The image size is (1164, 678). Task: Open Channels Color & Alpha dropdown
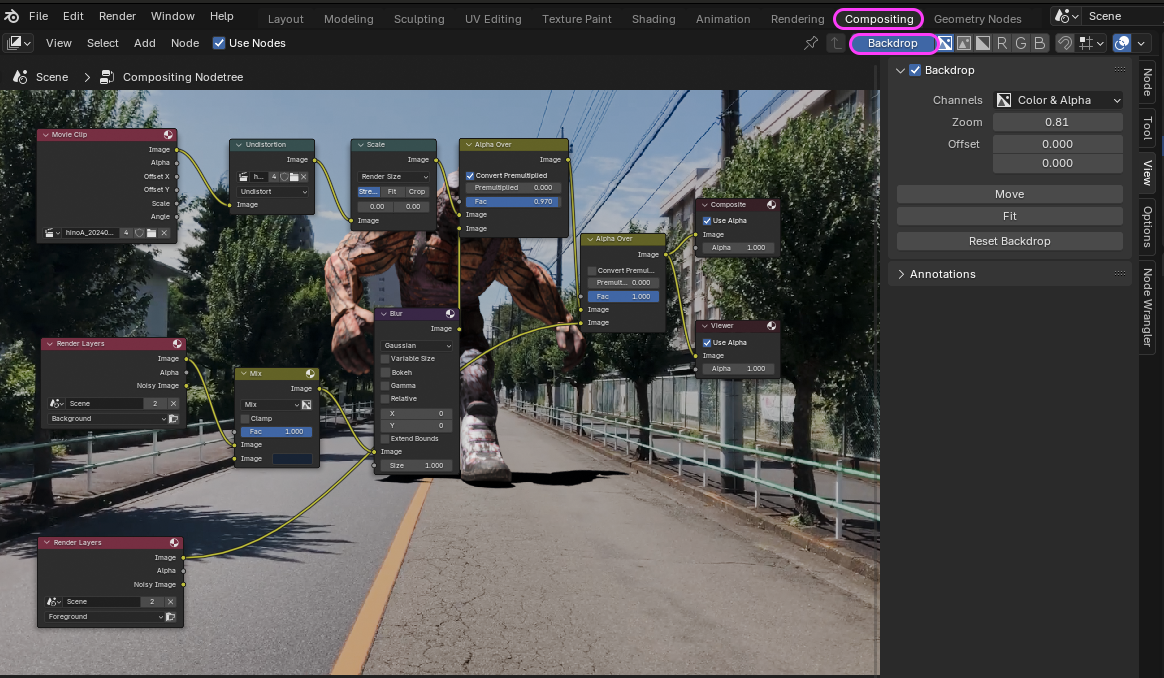(1058, 100)
